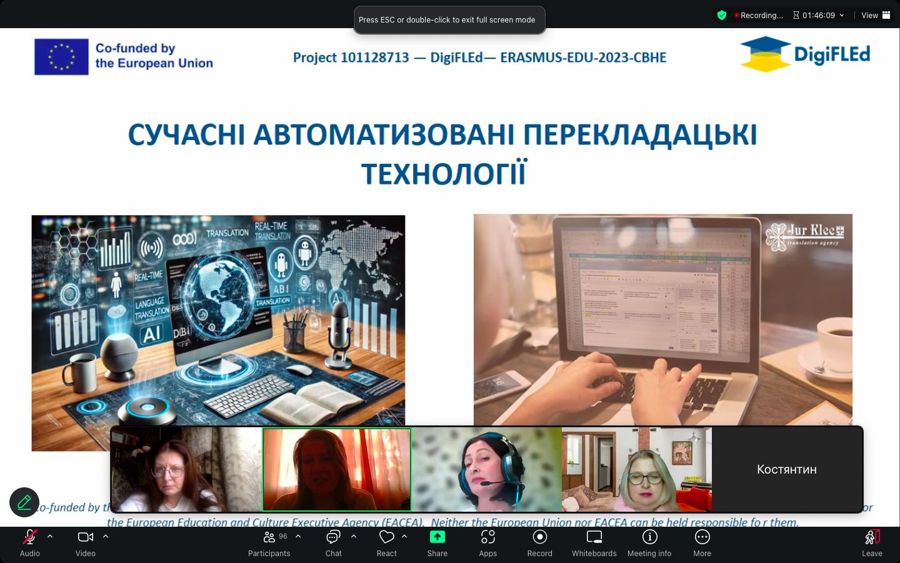Screen dimensions: 900x563
Task: Open video settings caret beside Video
Action: coord(105,537)
